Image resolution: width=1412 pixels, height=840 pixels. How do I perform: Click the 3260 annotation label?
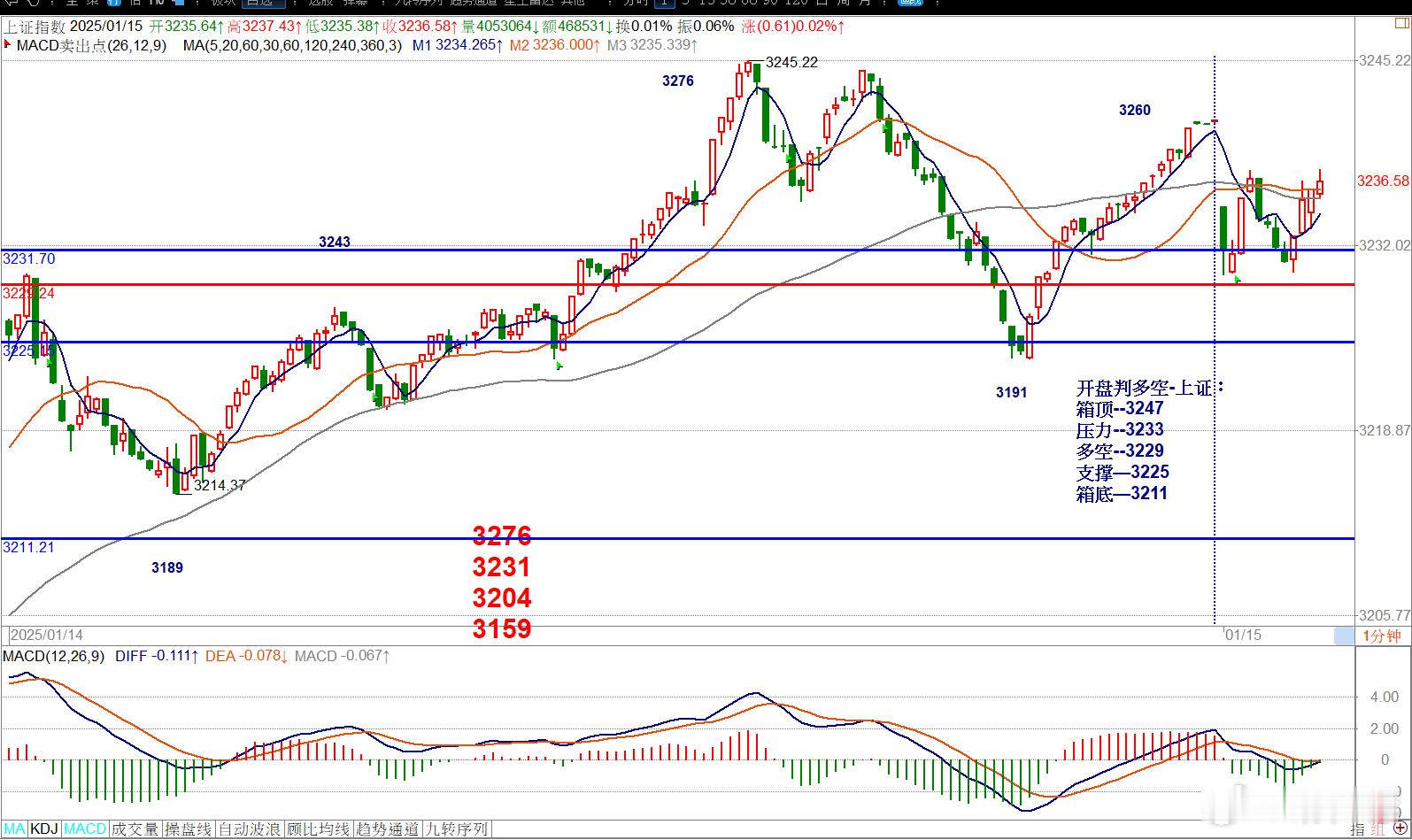tap(1135, 111)
